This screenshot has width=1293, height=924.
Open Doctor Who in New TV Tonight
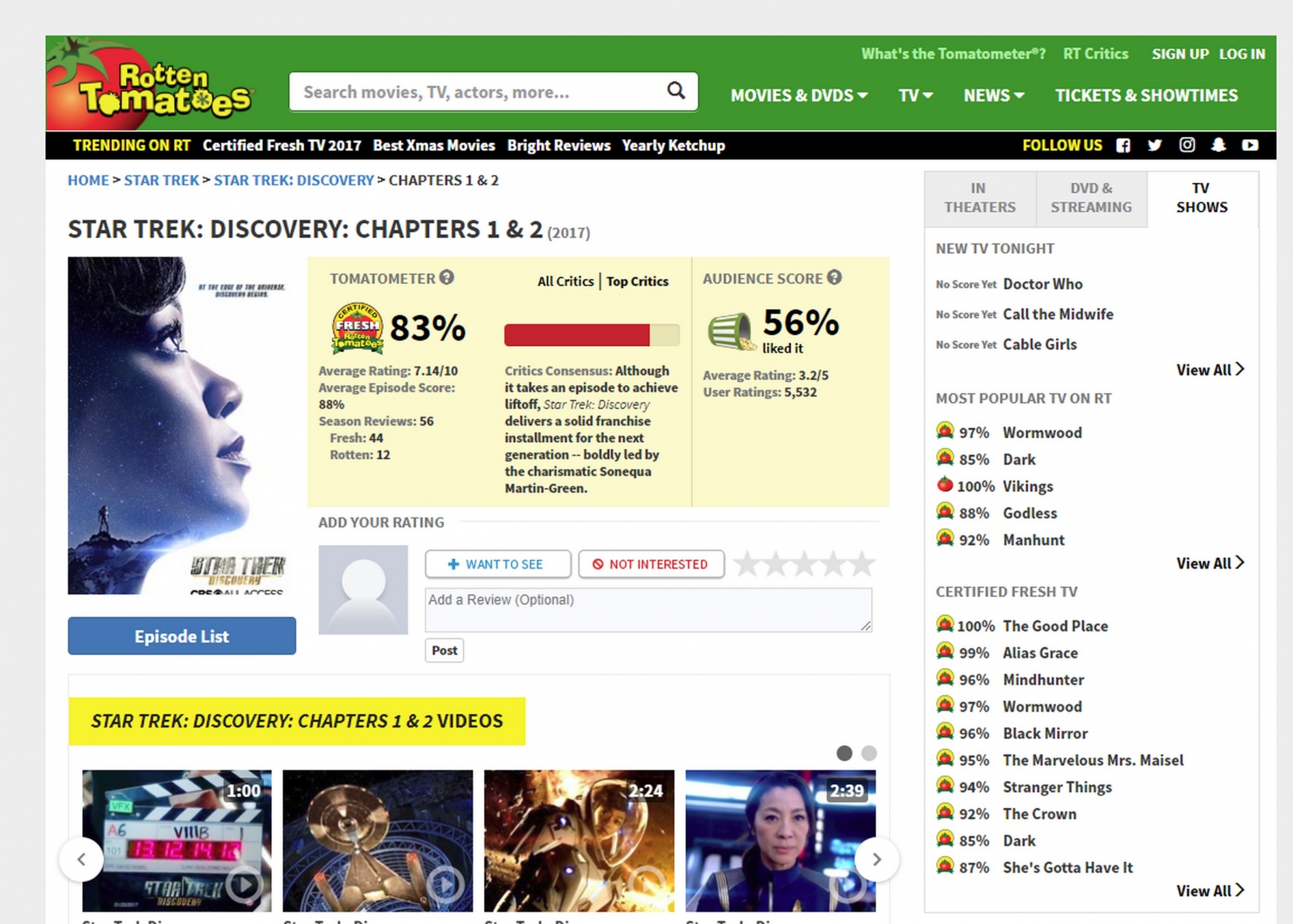[x=1043, y=284]
